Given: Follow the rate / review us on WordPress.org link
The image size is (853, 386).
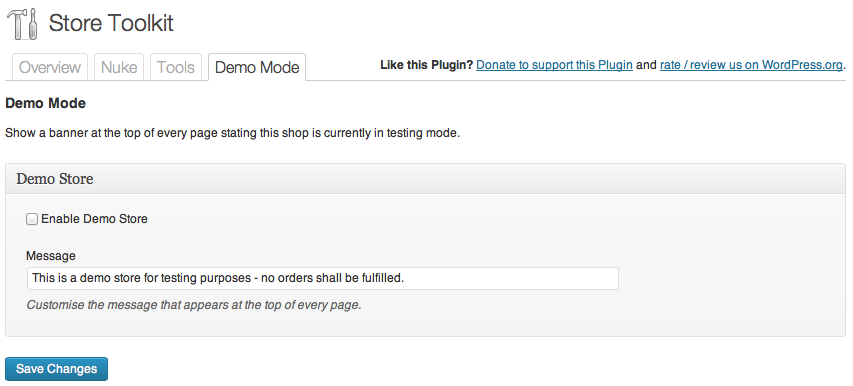Looking at the screenshot, I should click(751, 65).
